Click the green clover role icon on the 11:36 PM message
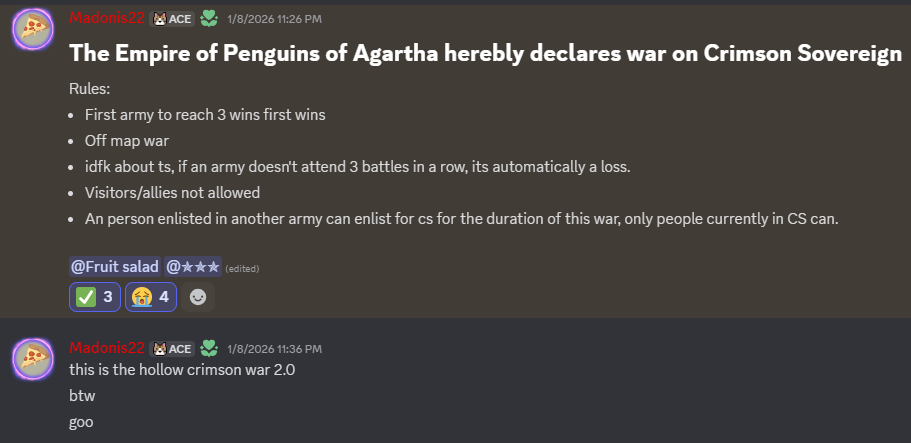 click(209, 349)
